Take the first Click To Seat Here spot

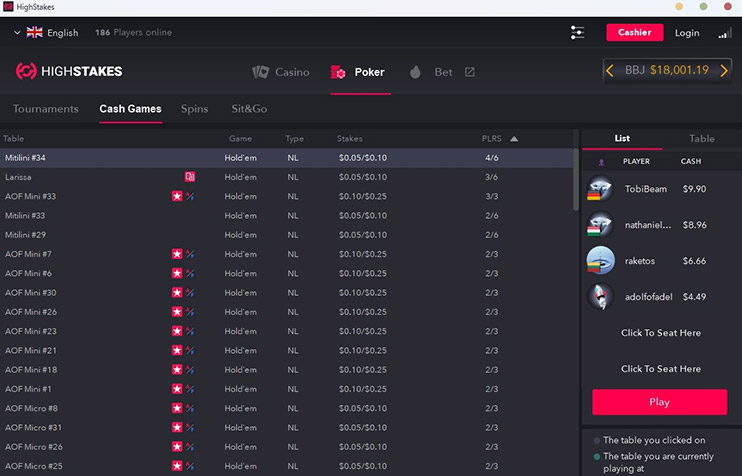coord(660,333)
